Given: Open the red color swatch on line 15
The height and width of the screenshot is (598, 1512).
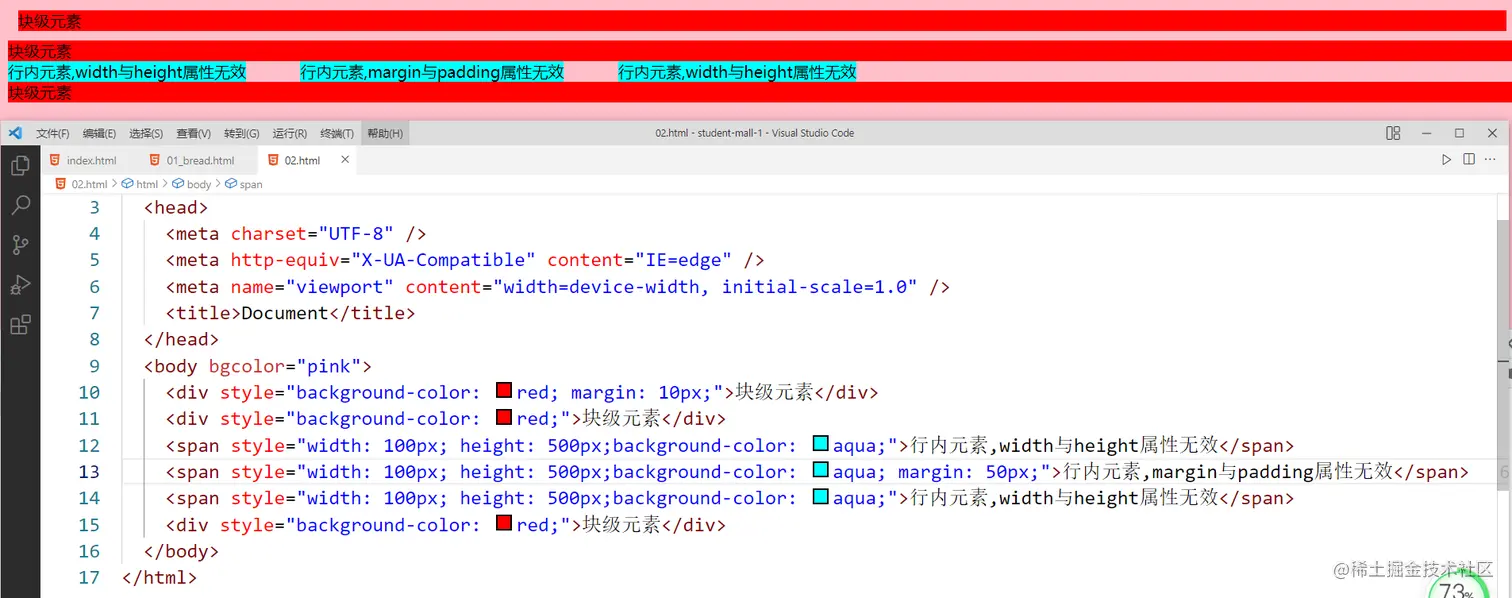Looking at the screenshot, I should tap(504, 523).
